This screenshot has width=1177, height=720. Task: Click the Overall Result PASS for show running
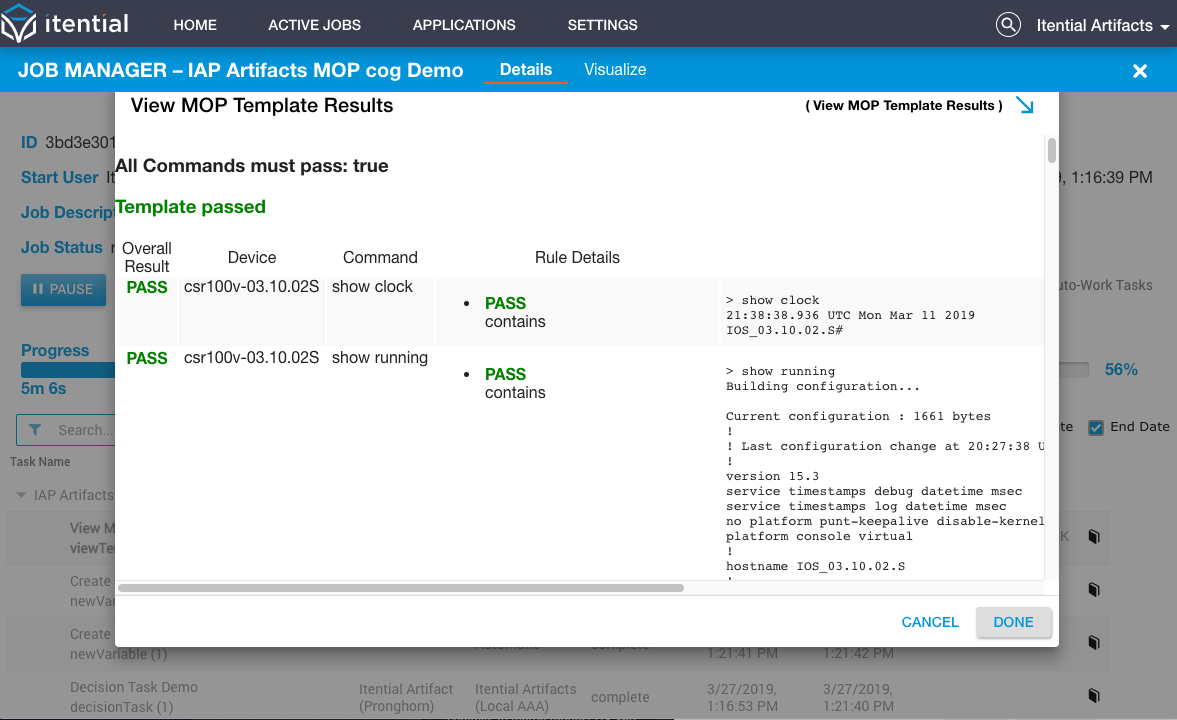coord(147,358)
